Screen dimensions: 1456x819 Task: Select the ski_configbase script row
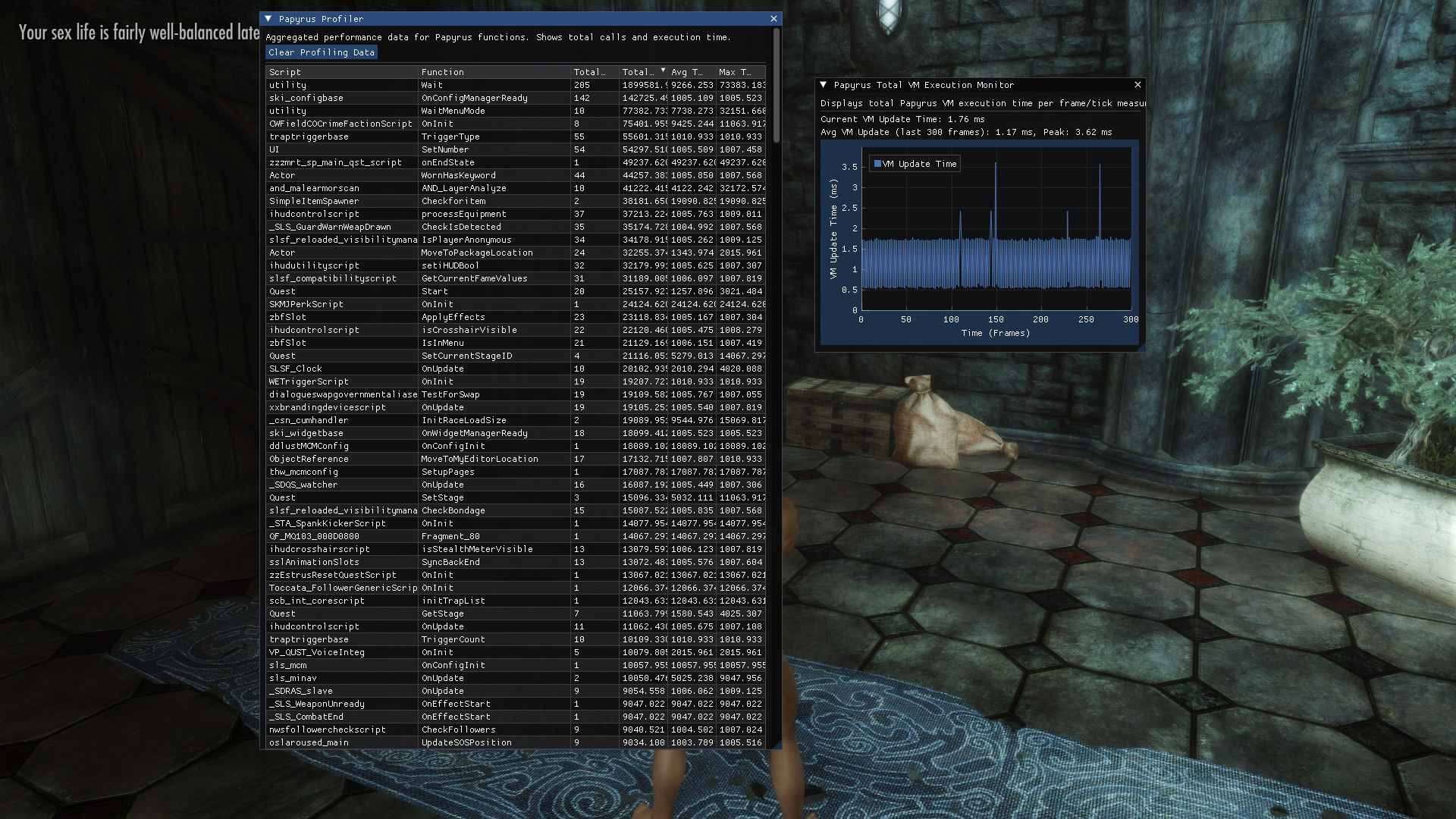[x=516, y=98]
